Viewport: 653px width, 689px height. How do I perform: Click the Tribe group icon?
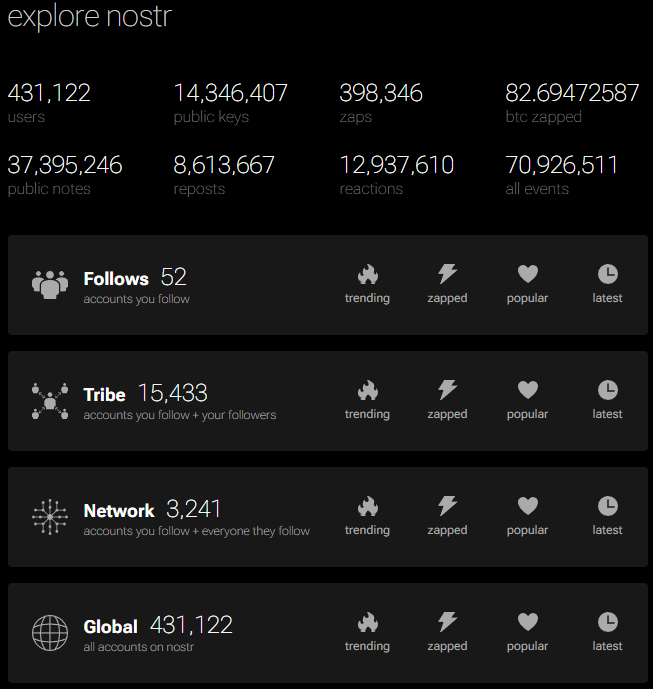[49, 401]
